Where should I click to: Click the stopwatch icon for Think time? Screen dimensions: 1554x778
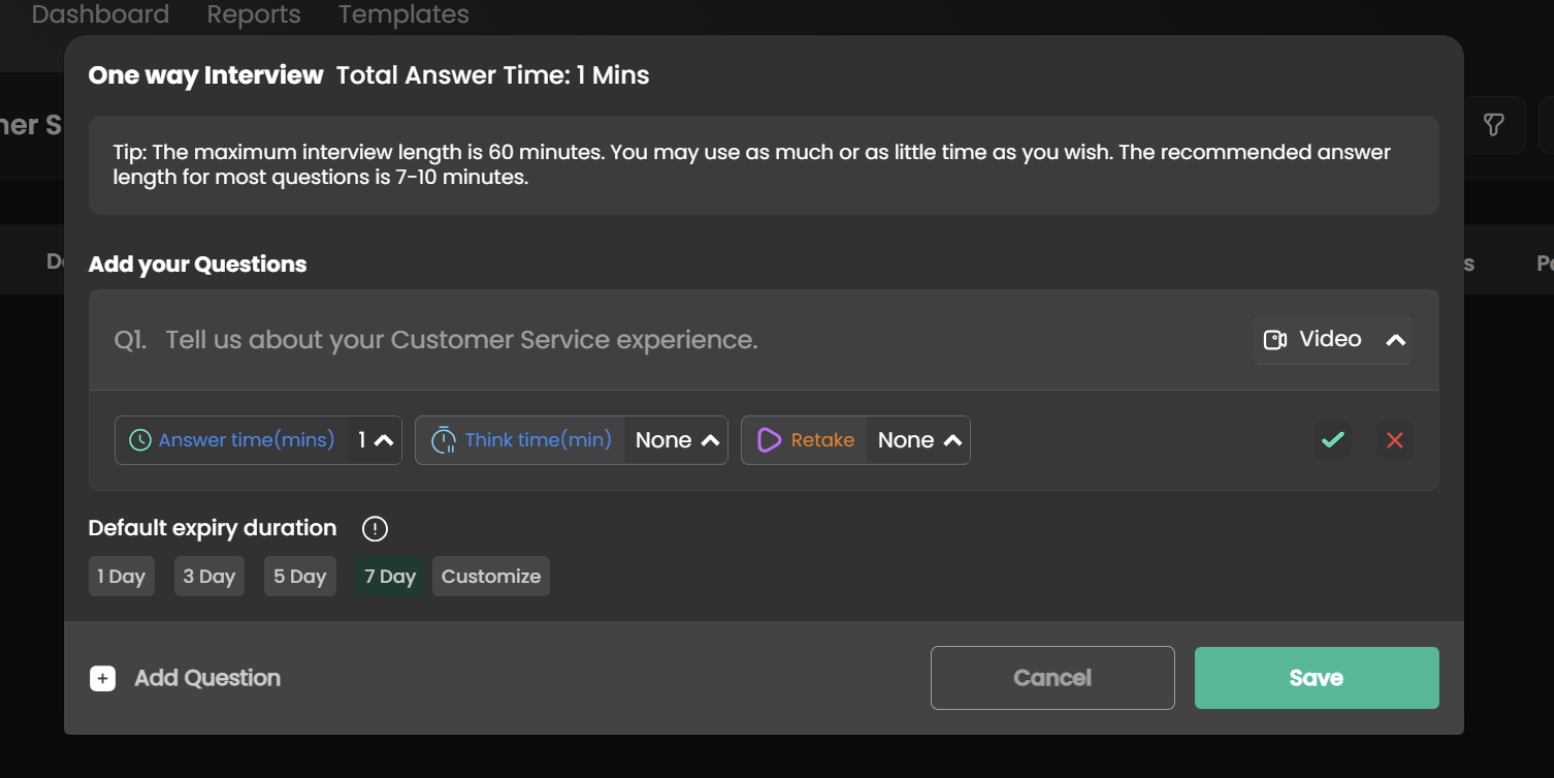pos(443,440)
